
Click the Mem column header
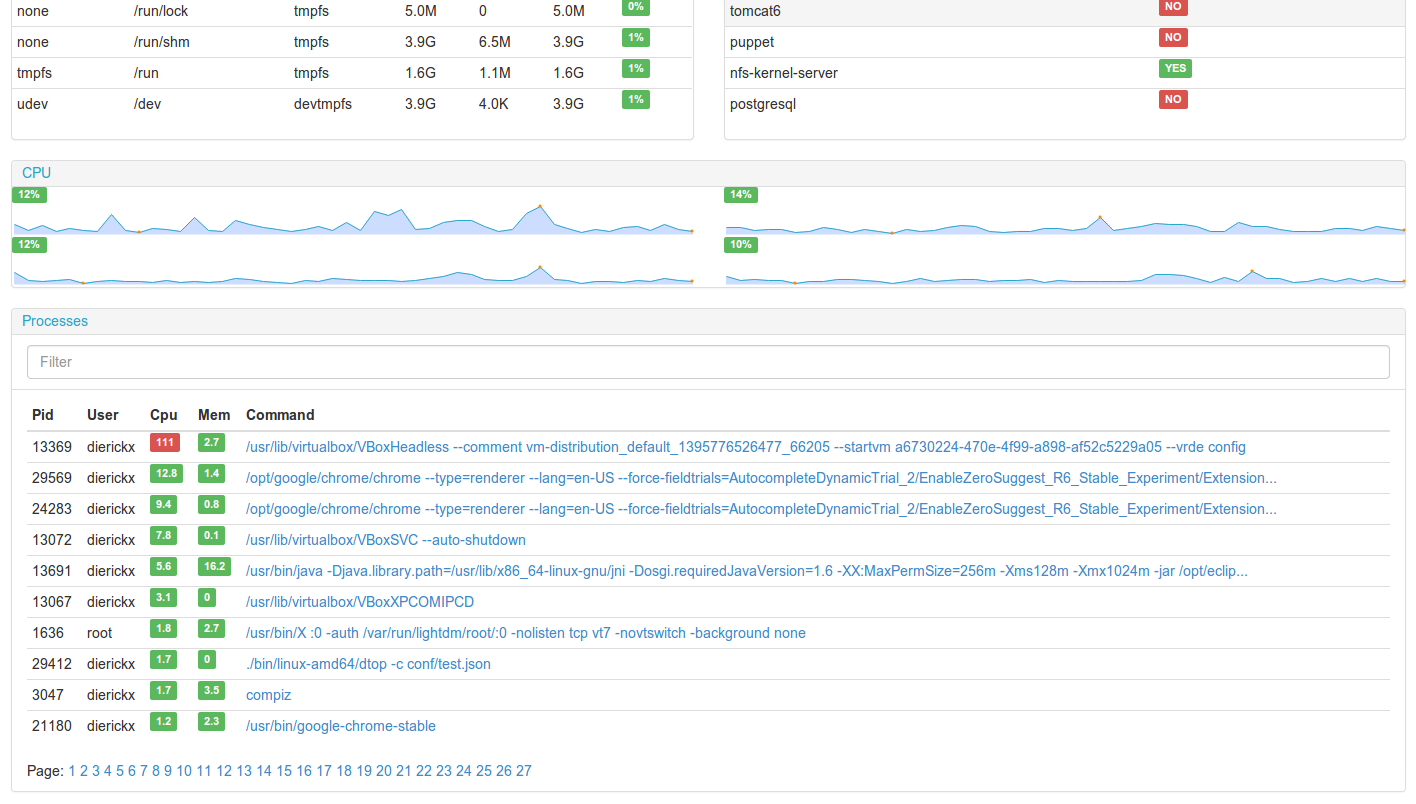tap(214, 415)
